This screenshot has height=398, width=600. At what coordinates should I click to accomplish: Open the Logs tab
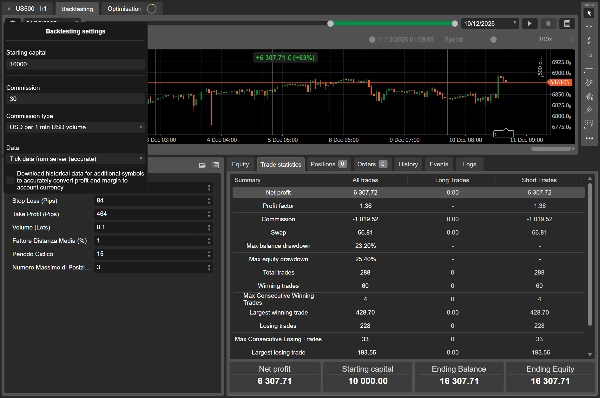tap(470, 164)
